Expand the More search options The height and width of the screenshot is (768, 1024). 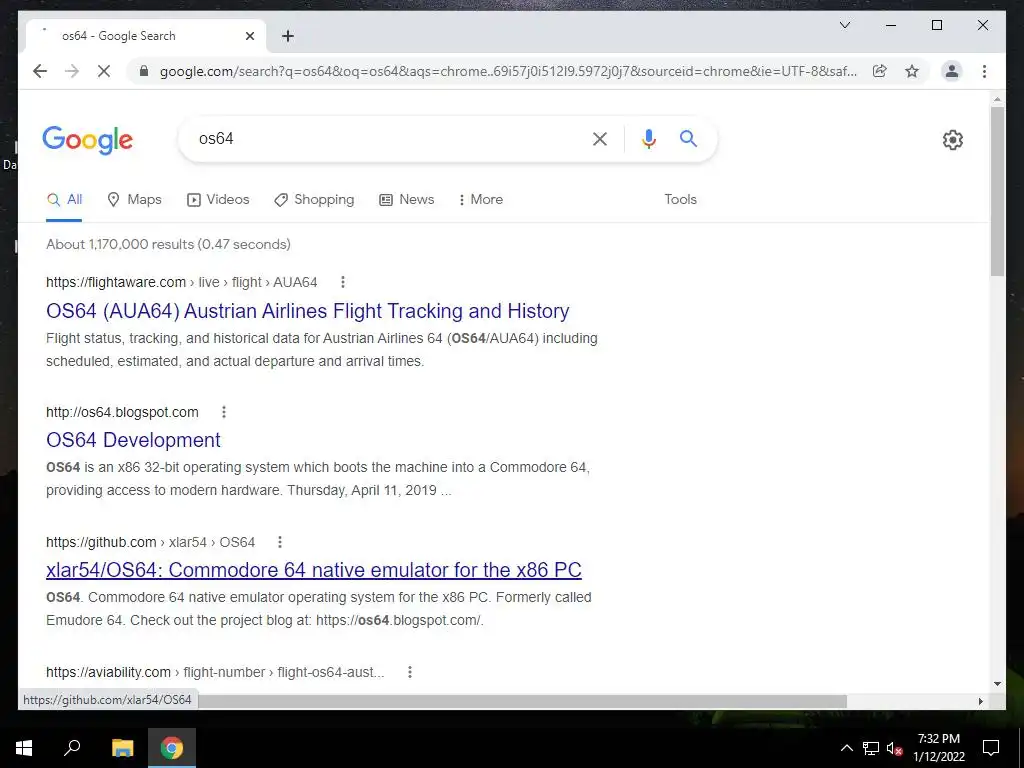click(481, 200)
